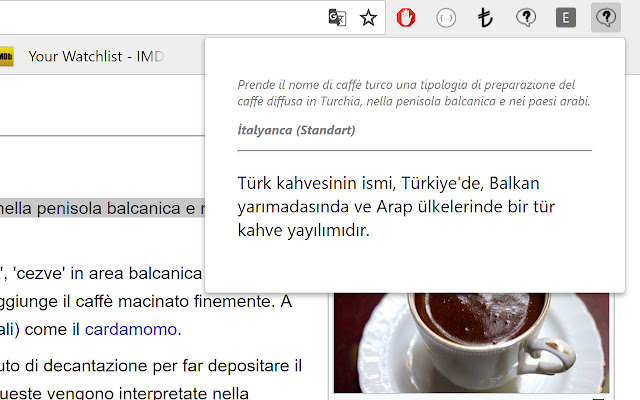Click the yellow IMDb favicon

click(6, 56)
